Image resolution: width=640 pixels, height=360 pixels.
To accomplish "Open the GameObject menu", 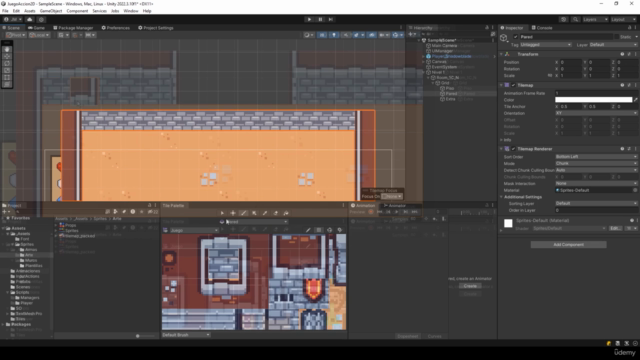I will 51,11.
